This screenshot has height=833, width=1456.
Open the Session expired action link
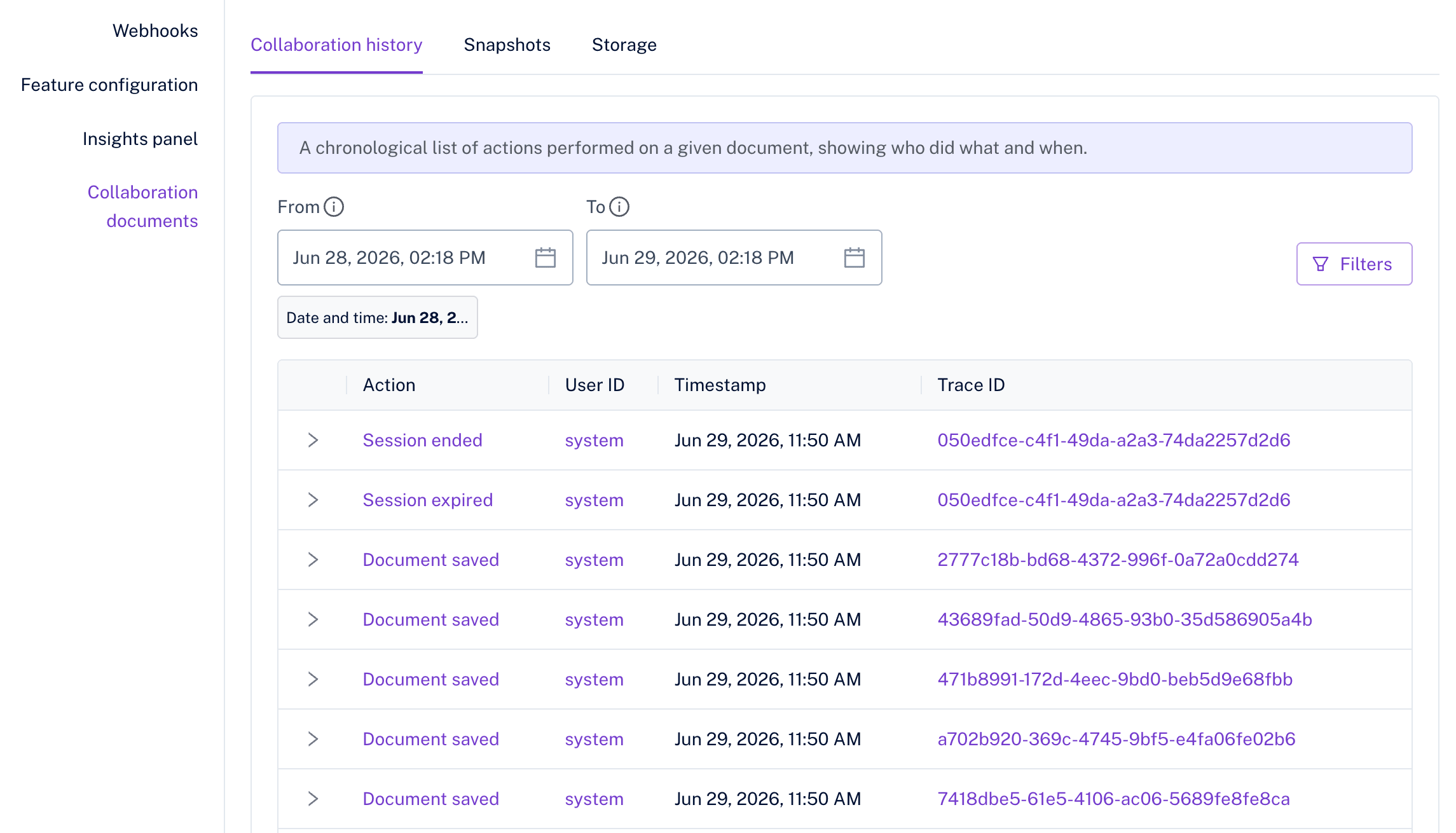pyautogui.click(x=428, y=500)
